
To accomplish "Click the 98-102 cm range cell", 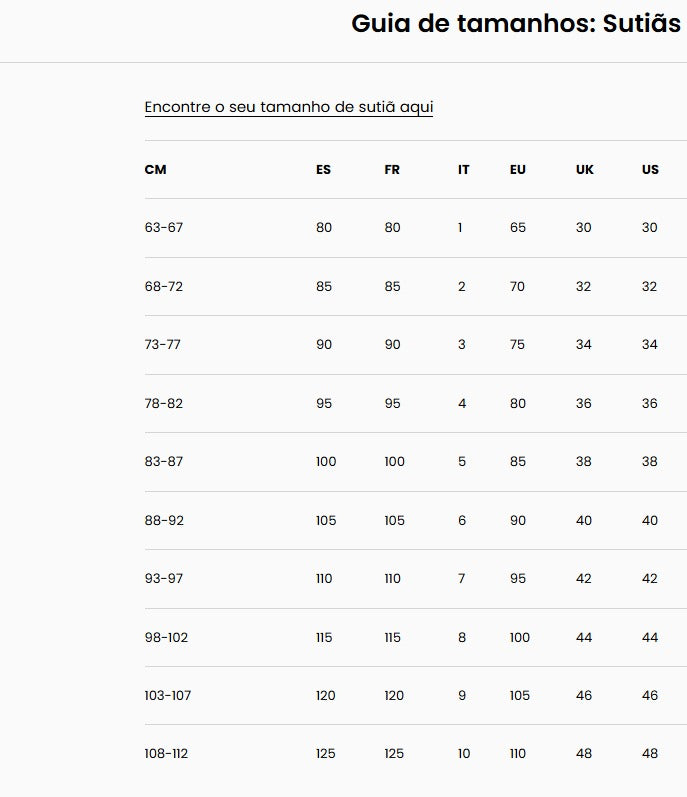I will point(167,638).
